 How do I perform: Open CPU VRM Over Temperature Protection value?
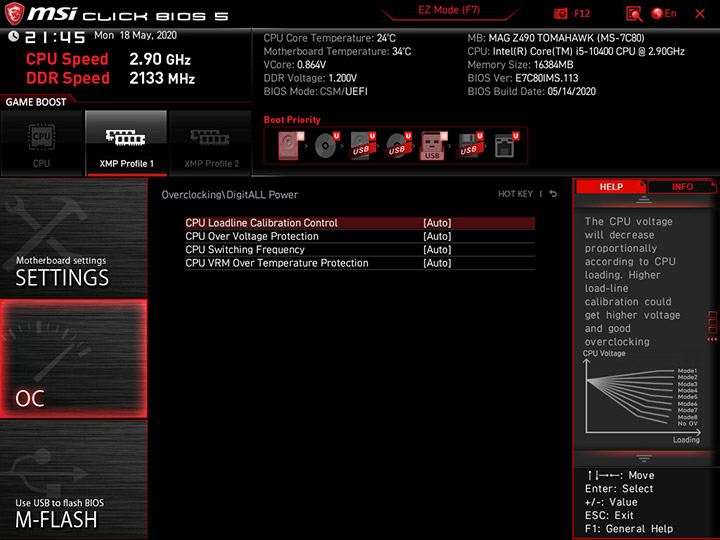pos(437,263)
